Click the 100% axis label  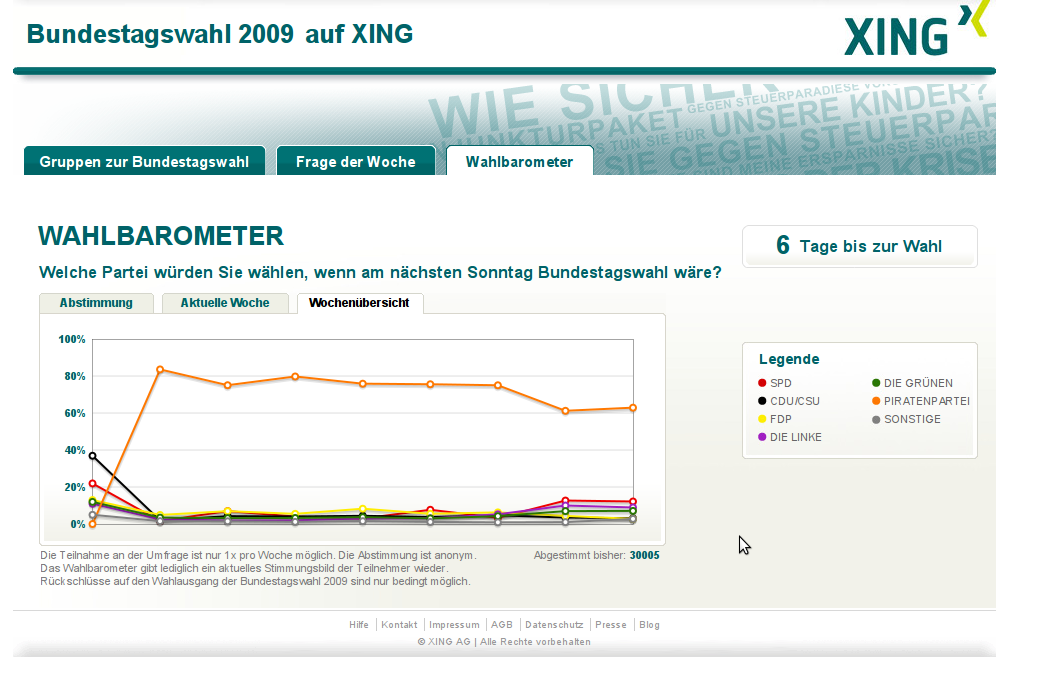pyautogui.click(x=72, y=339)
